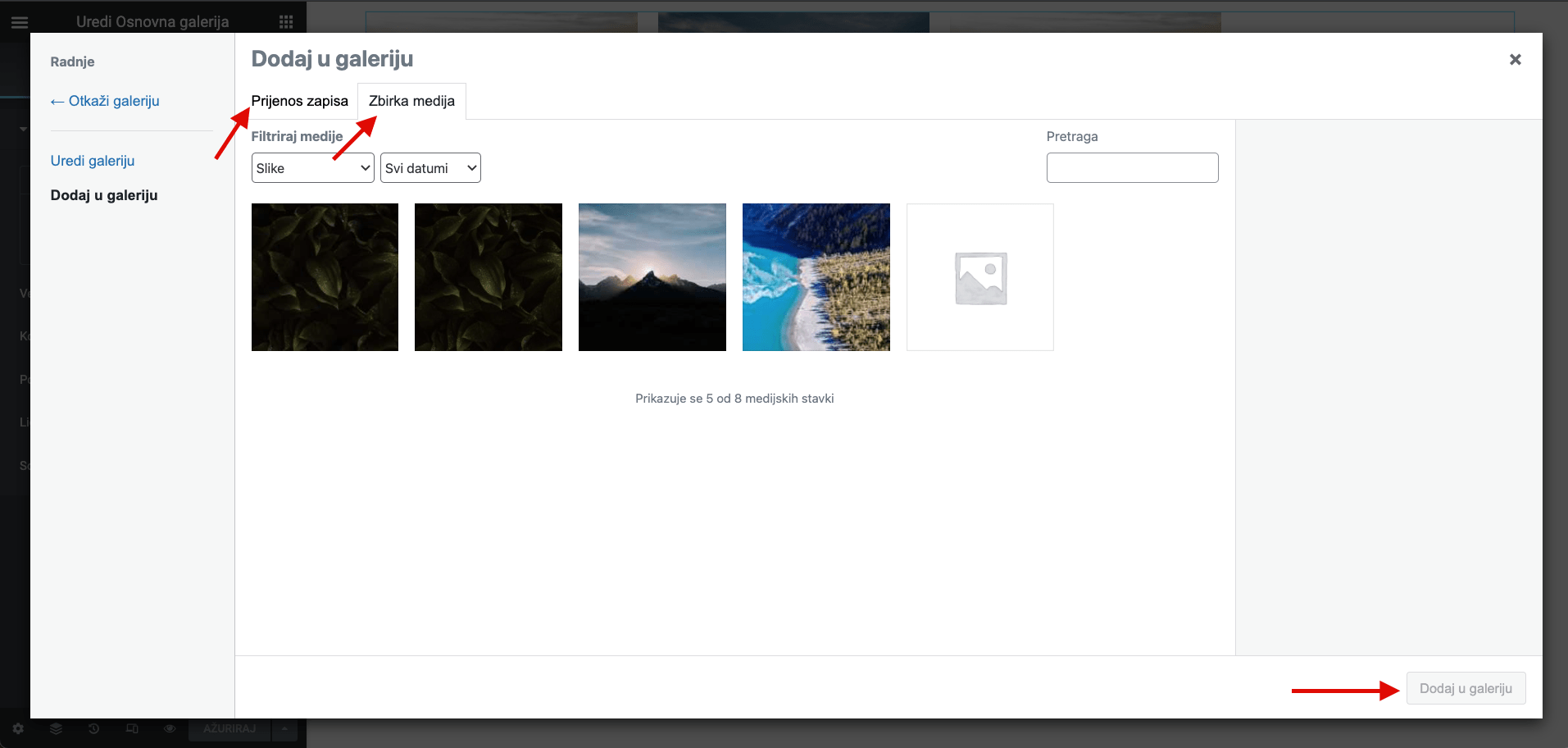
Task: Click the Otkaži galeriju link
Action: pyautogui.click(x=105, y=101)
